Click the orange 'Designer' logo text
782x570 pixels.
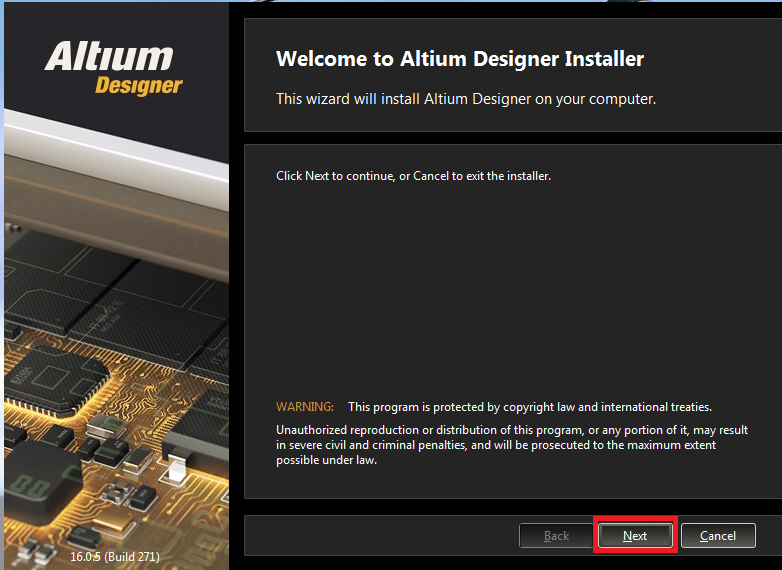pos(139,86)
